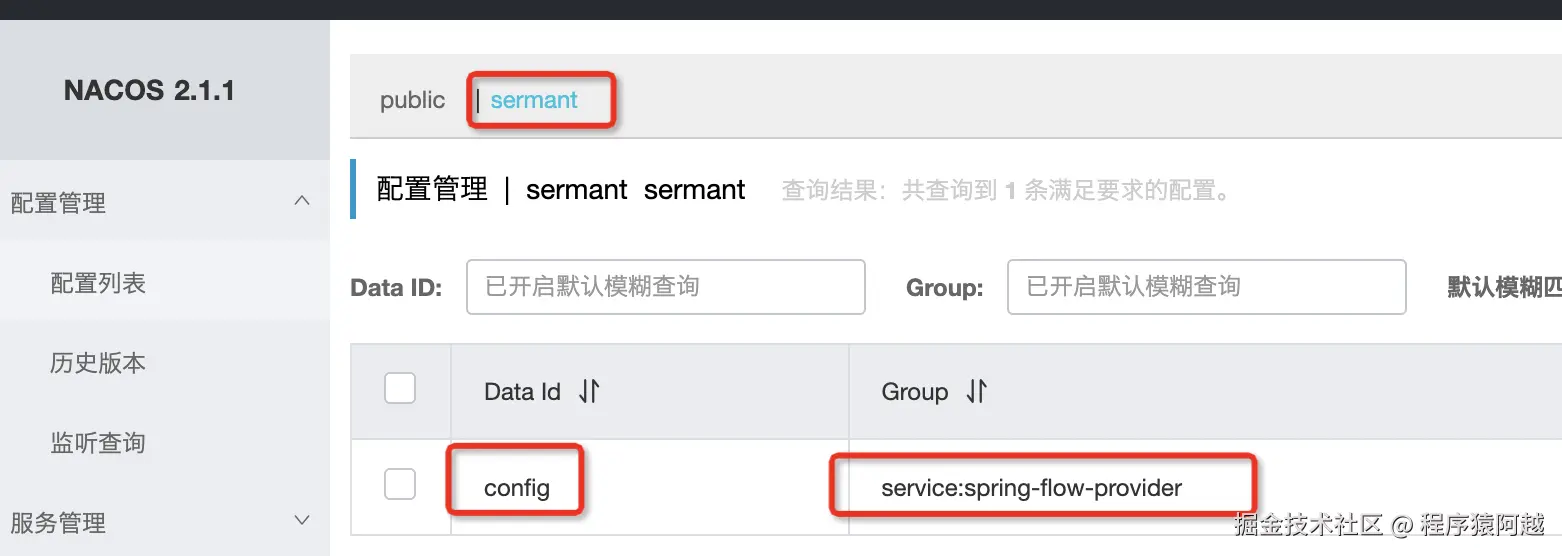Click the NACOS 2.1.1 logo title

click(149, 91)
